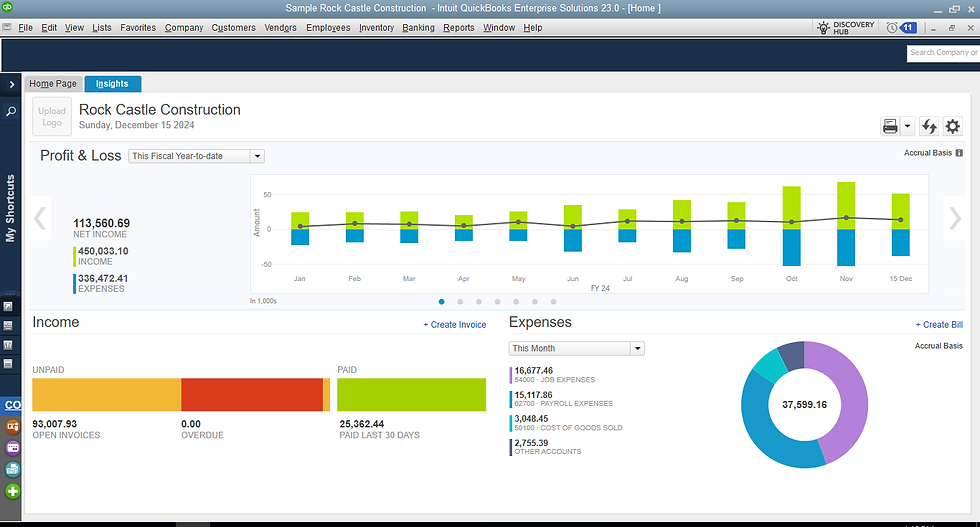Click the Create Bill link
Viewport: 980px width, 527px height.
point(939,324)
